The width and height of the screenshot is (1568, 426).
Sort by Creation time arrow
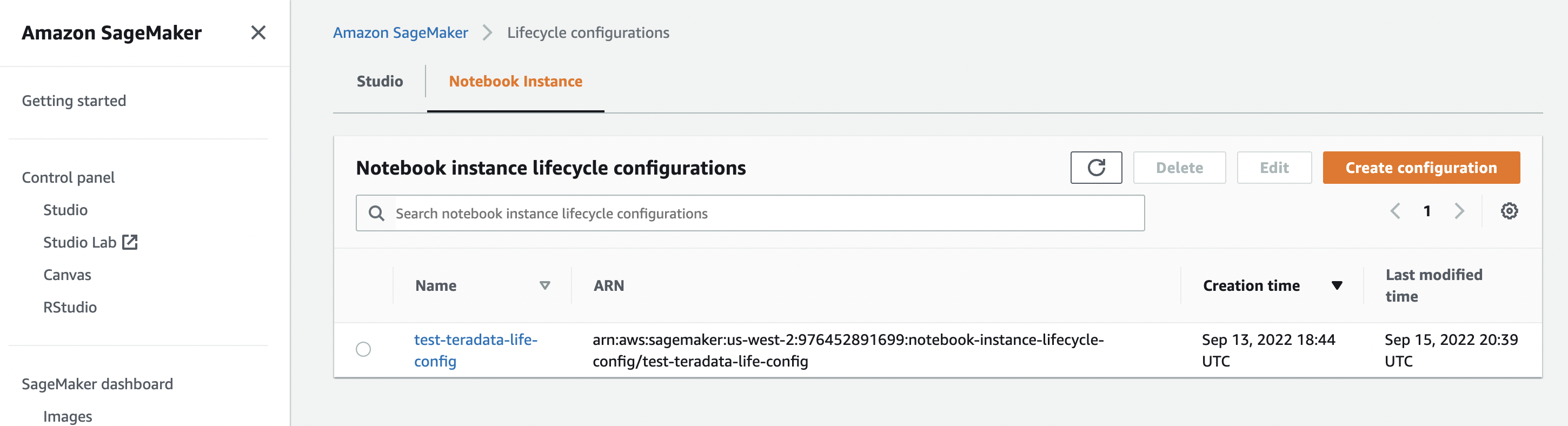tap(1337, 285)
